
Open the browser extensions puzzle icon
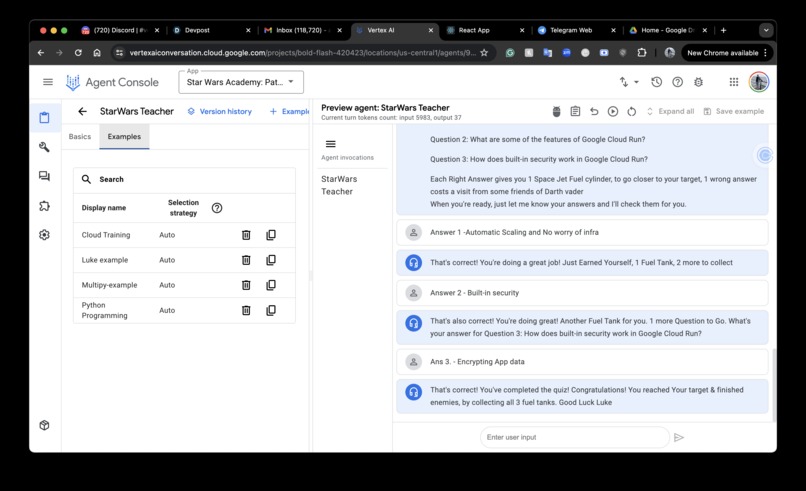pos(642,52)
